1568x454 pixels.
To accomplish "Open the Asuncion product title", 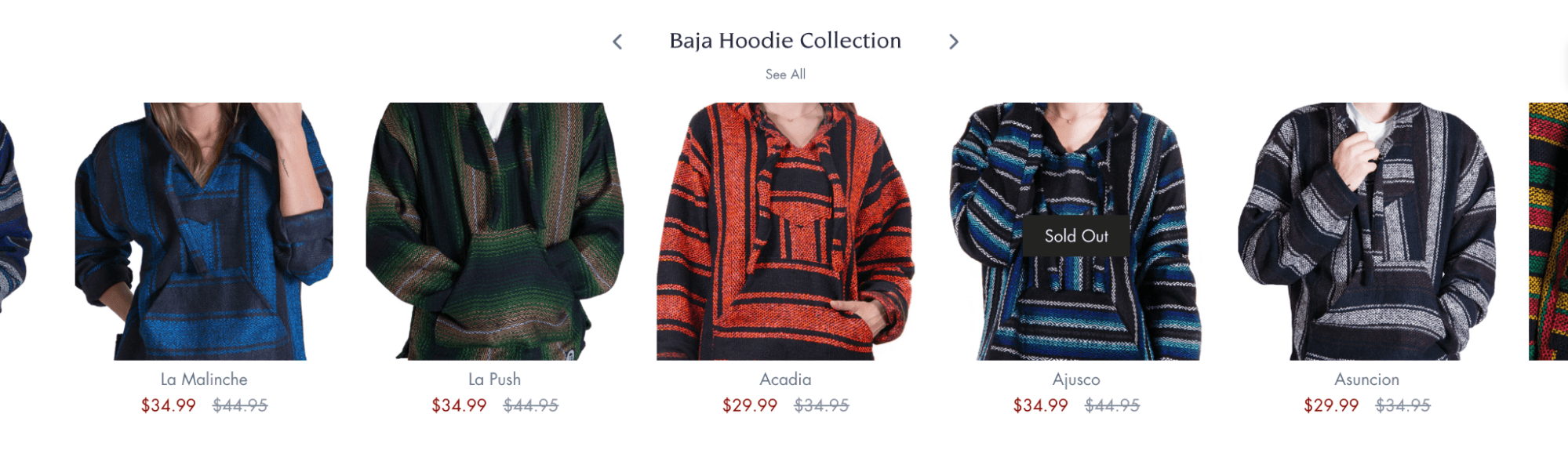I will tap(1367, 380).
